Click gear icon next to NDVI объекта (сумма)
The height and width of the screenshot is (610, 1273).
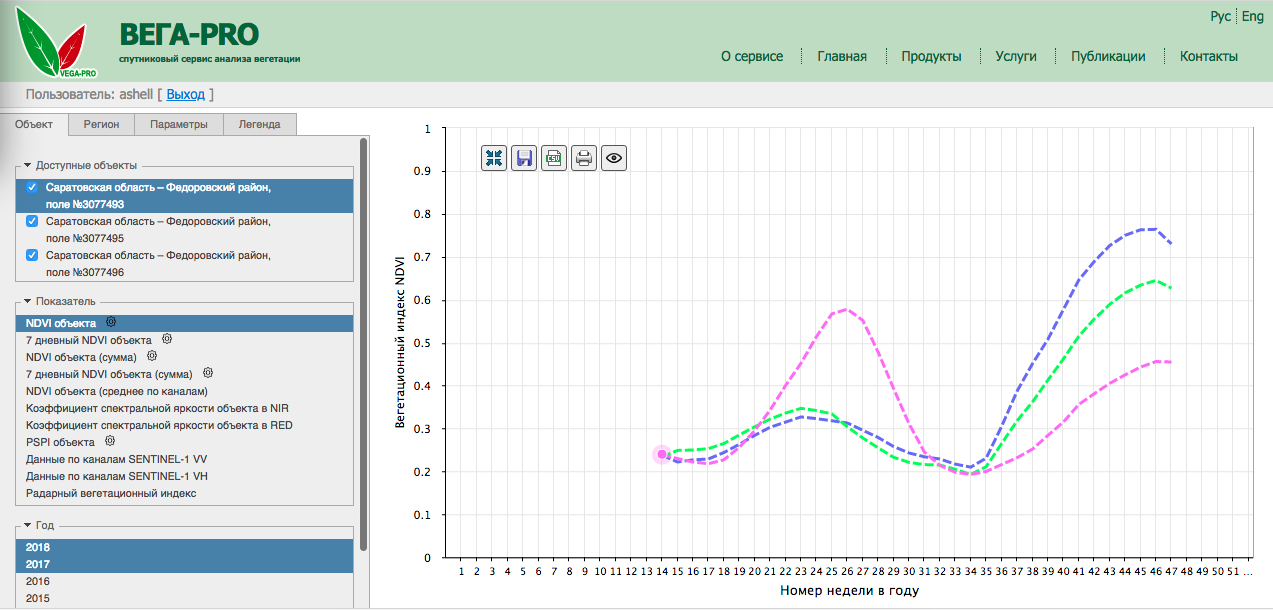(x=152, y=357)
